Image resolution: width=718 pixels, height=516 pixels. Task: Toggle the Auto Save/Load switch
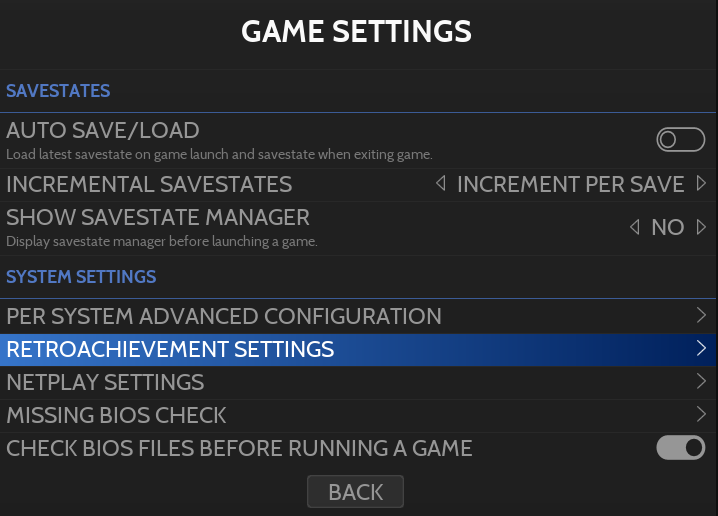pyautogui.click(x=681, y=140)
